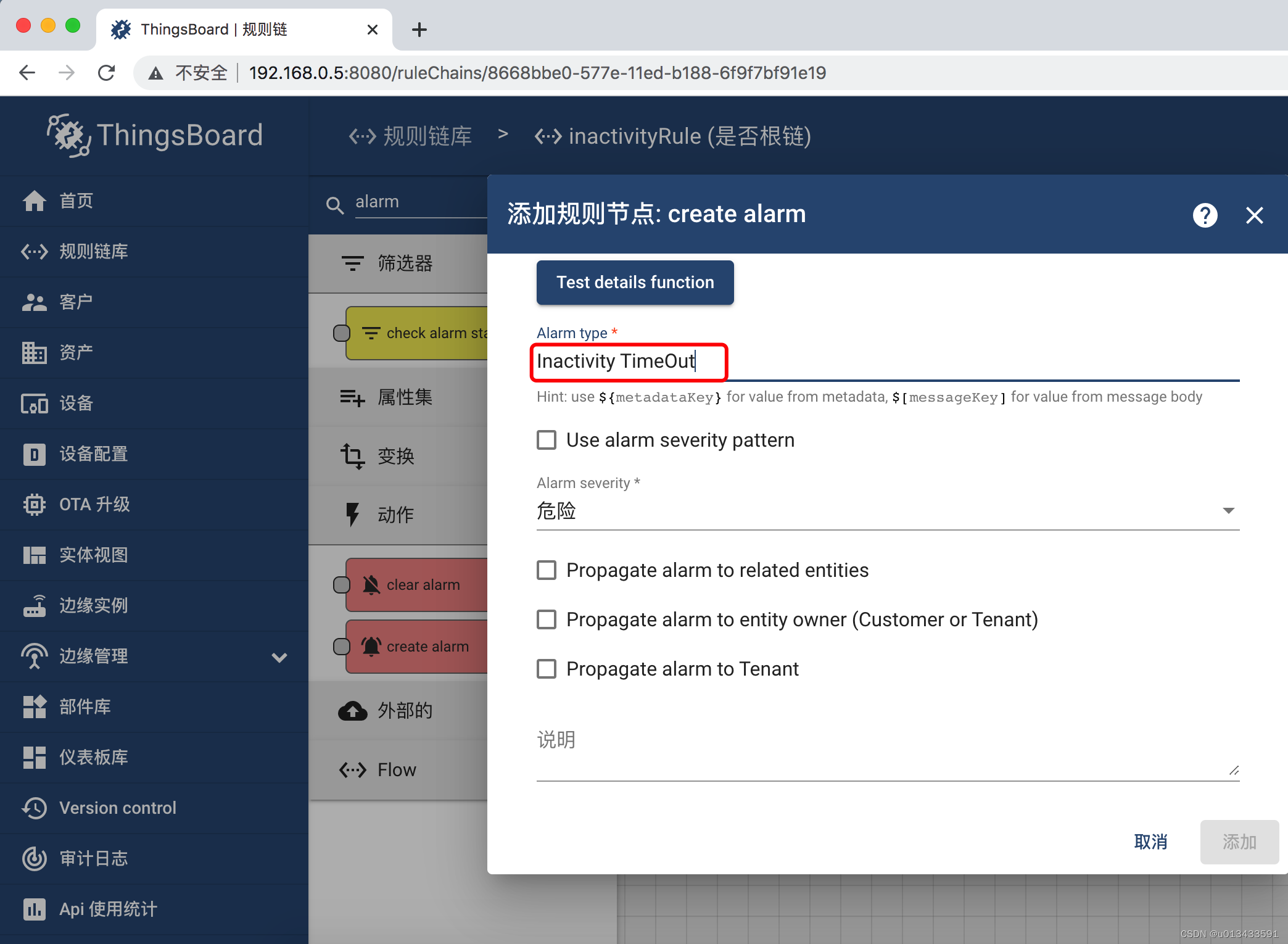Click the 筛选器 filter lines icon
This screenshot has height=944, width=1288.
tap(353, 264)
